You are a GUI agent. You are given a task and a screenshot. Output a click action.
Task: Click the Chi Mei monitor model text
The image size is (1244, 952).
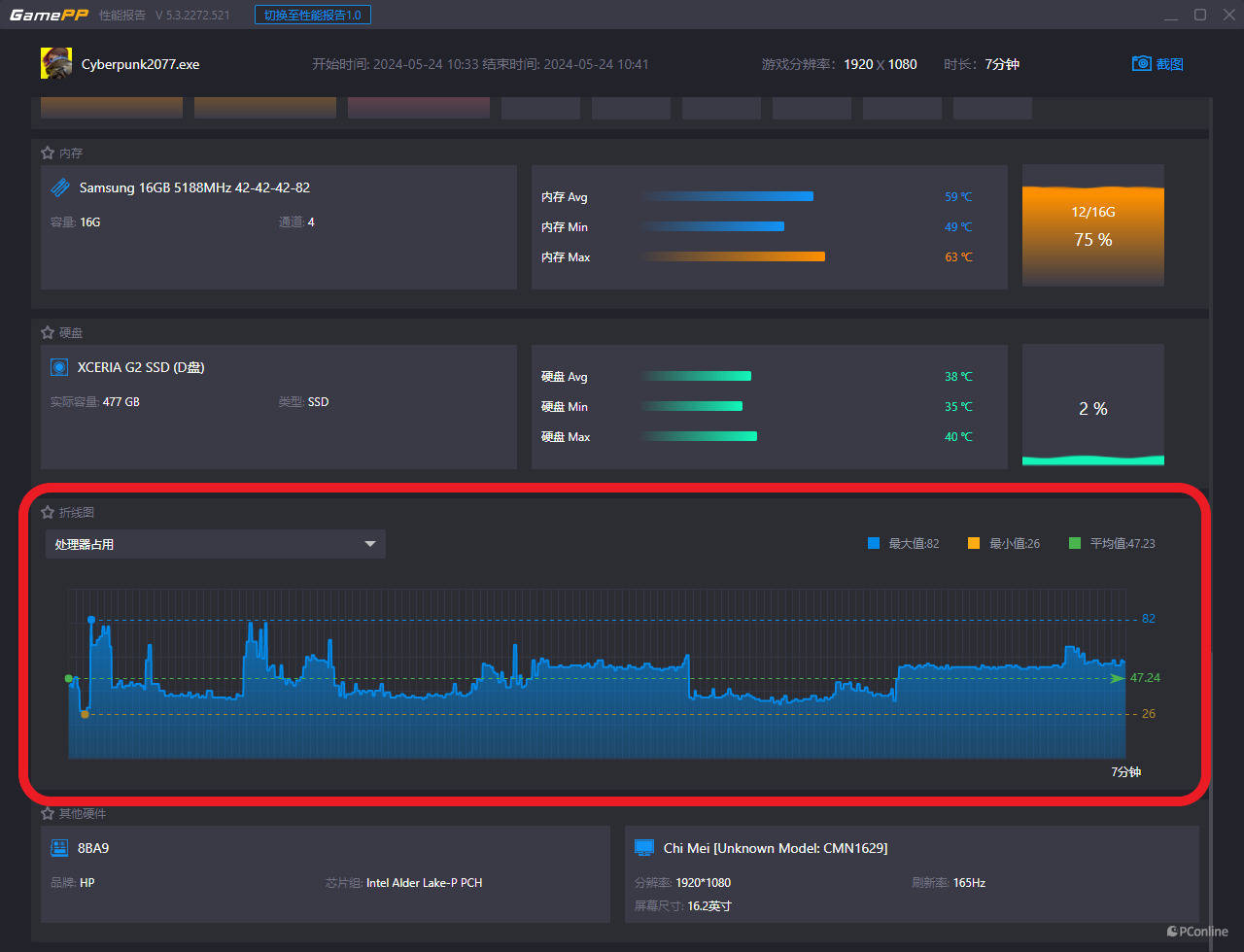tap(776, 848)
